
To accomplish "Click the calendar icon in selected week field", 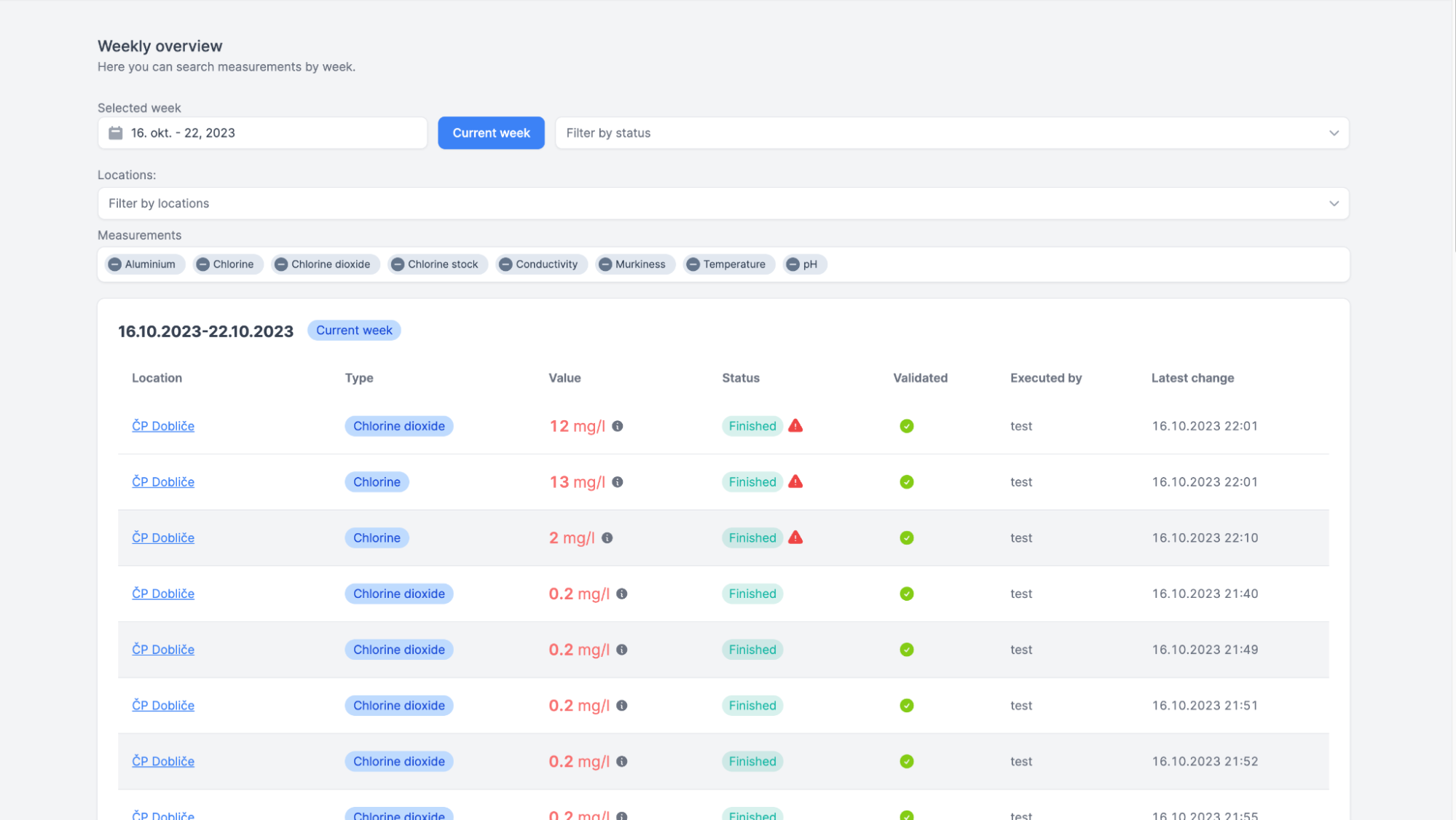I will pos(116,132).
